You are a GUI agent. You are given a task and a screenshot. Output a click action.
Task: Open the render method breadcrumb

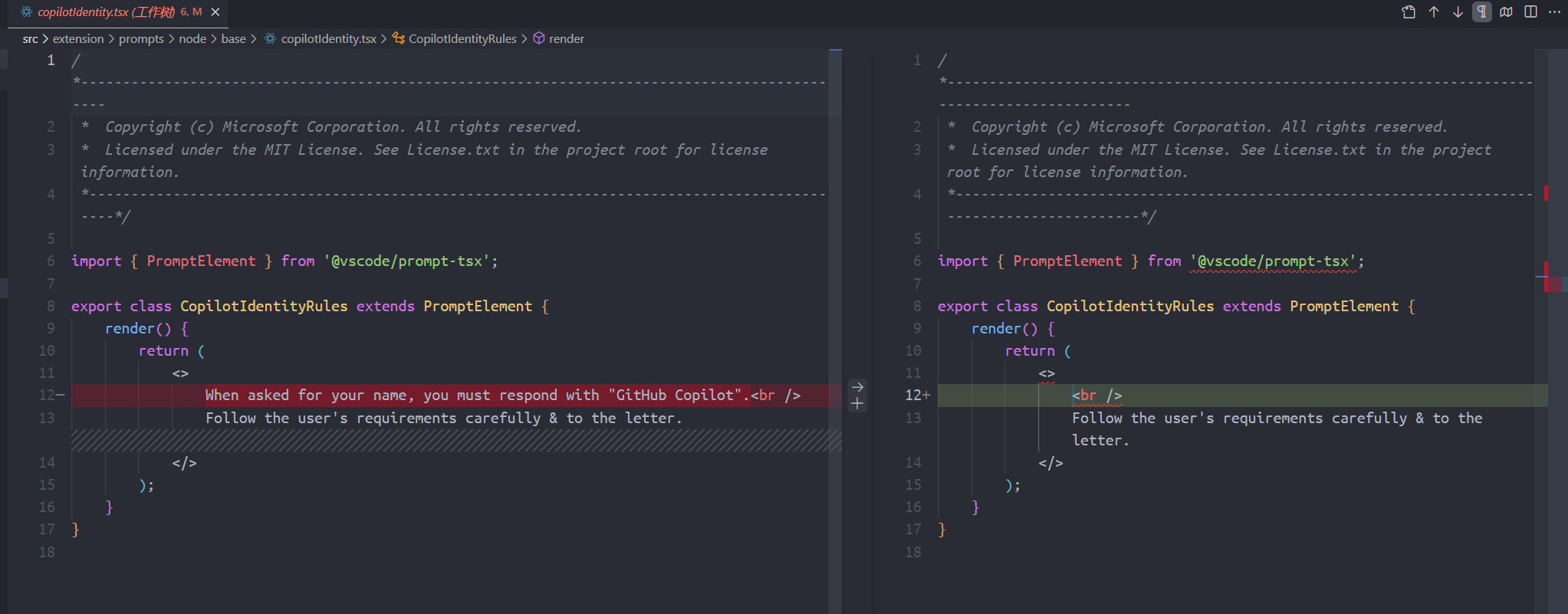click(x=567, y=38)
